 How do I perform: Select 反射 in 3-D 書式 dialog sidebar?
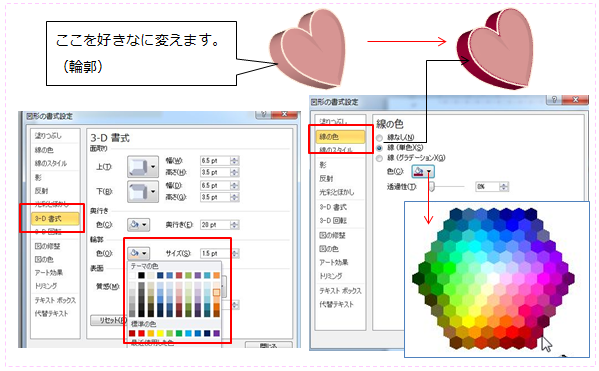point(41,191)
